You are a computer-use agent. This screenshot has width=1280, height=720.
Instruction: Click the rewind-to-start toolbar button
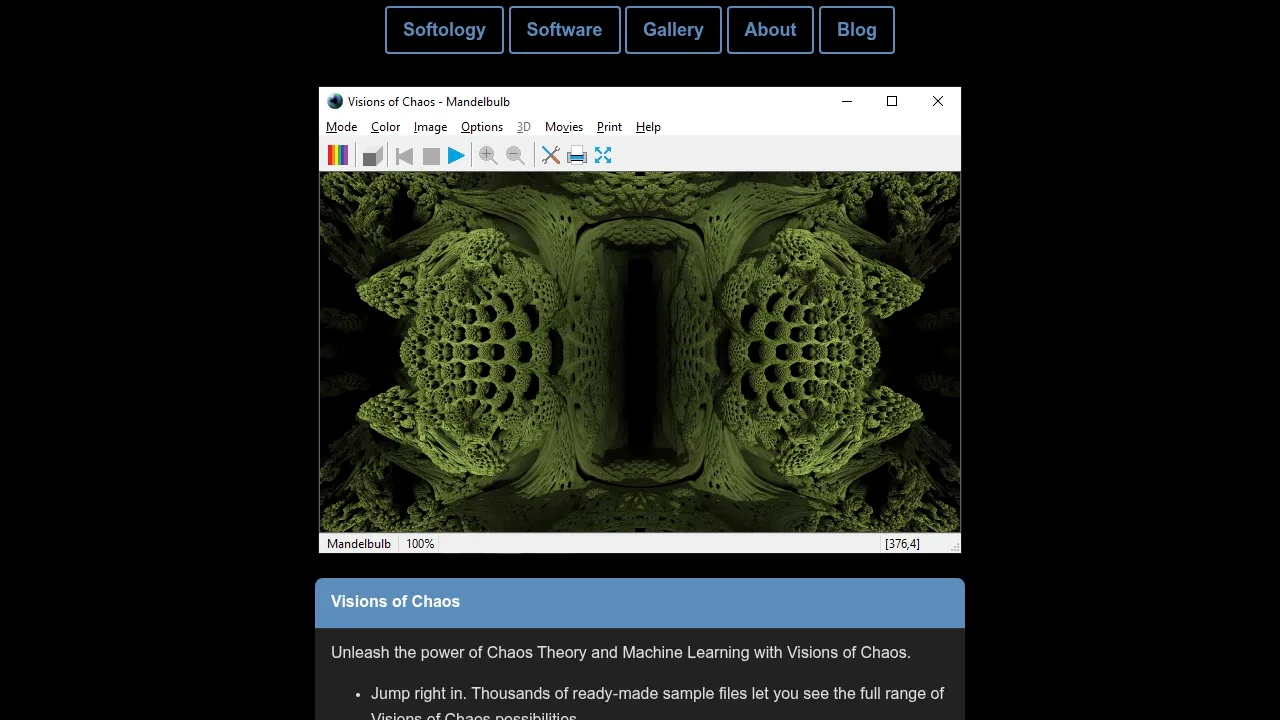404,155
